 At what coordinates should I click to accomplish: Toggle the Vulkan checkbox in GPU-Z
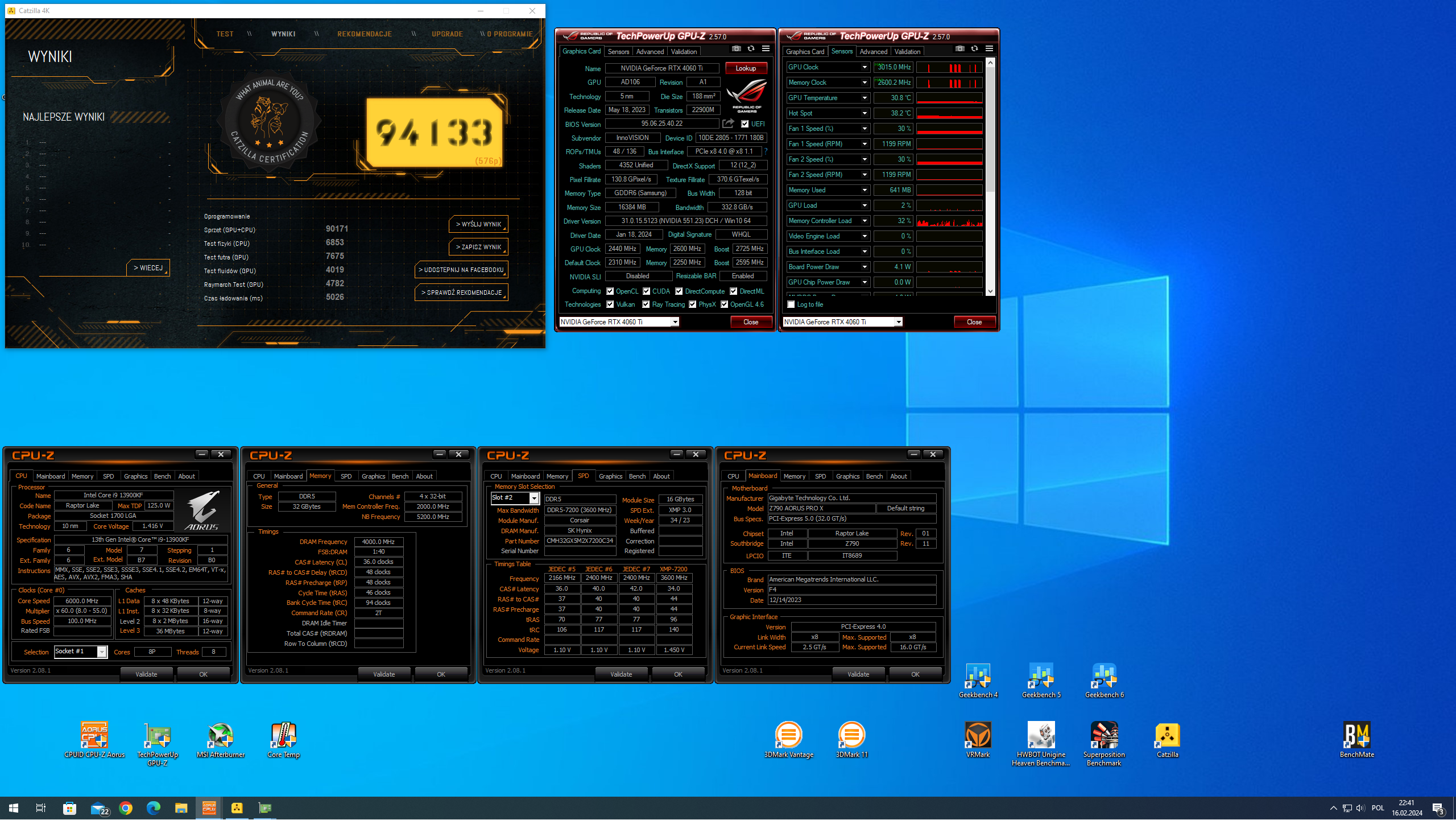click(x=610, y=304)
